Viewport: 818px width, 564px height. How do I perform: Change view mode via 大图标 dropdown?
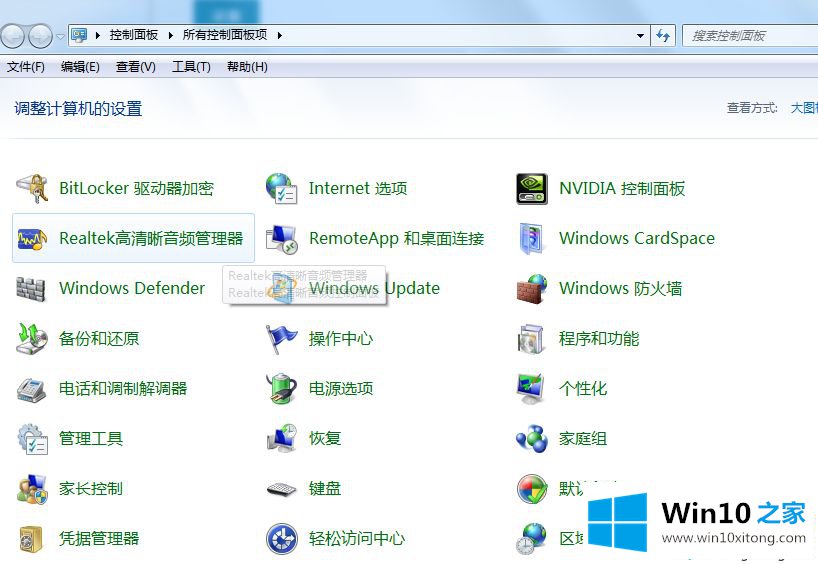point(804,108)
